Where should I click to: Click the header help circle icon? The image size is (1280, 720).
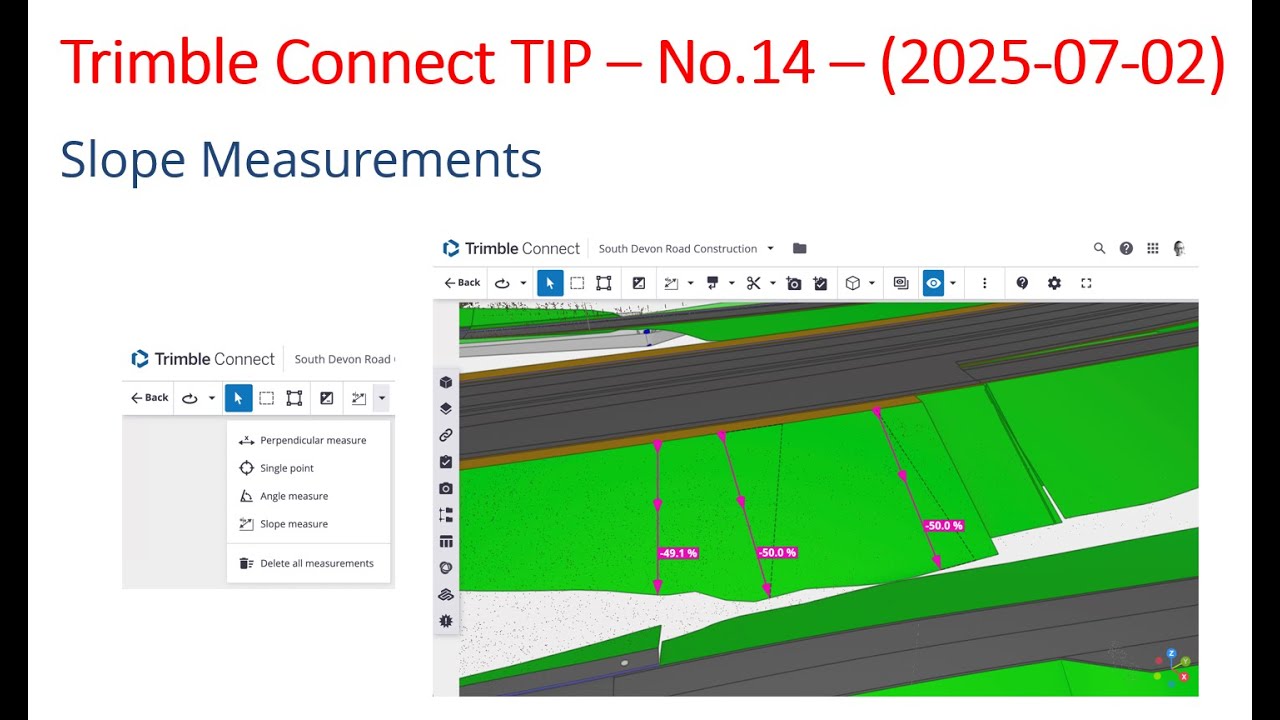[1126, 248]
